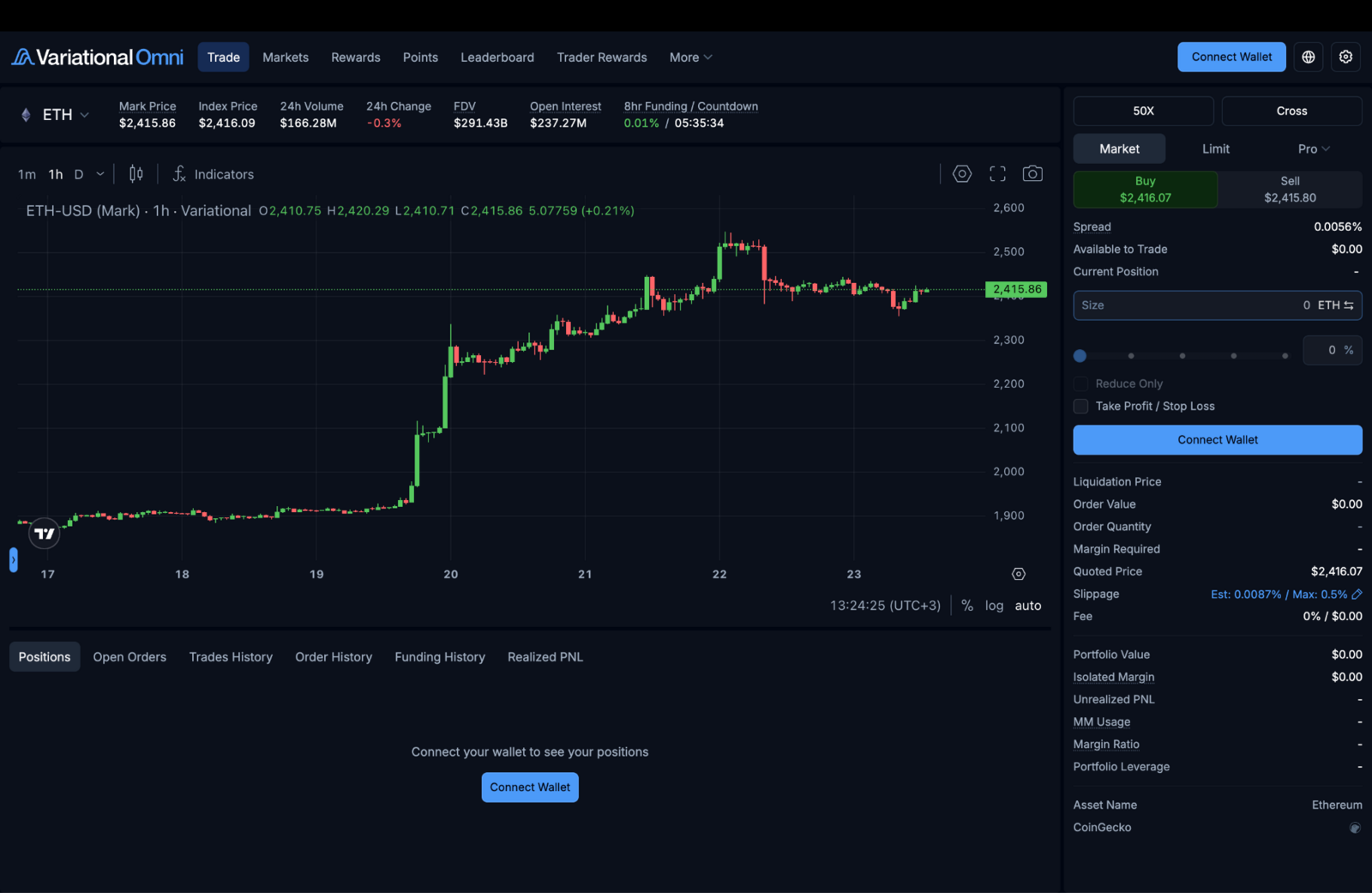1372x893 pixels.
Task: Click the MM Usage label
Action: 1102,722
